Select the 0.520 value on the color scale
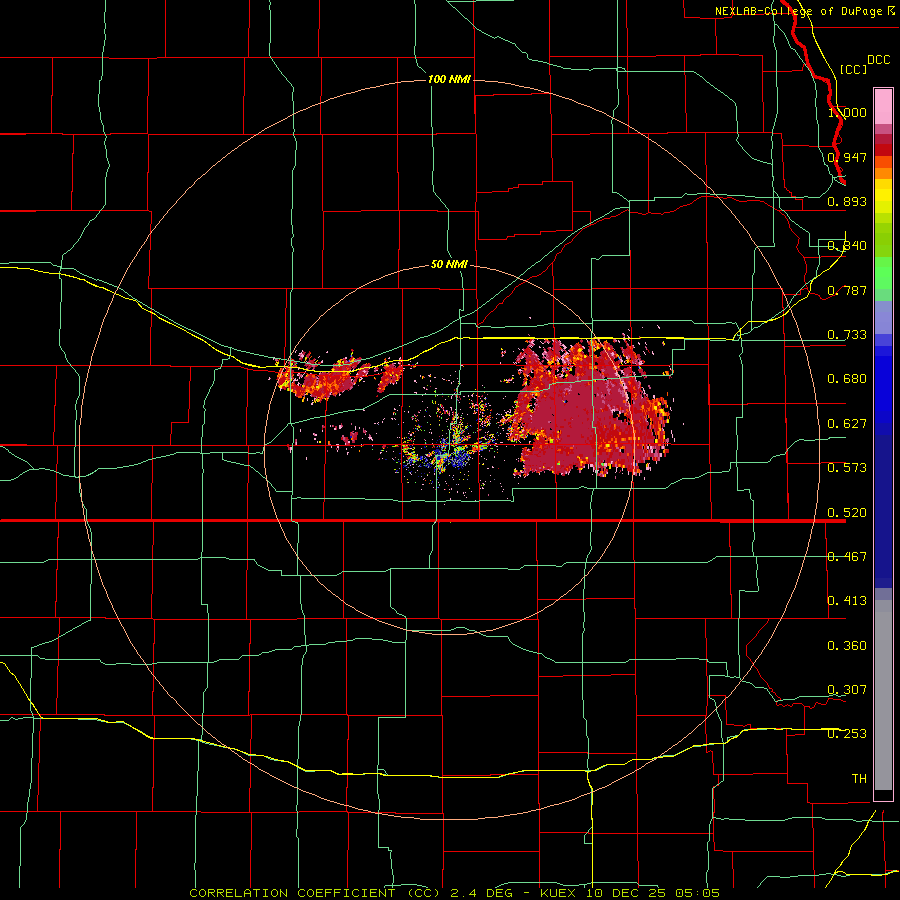900x900 pixels. click(x=847, y=513)
